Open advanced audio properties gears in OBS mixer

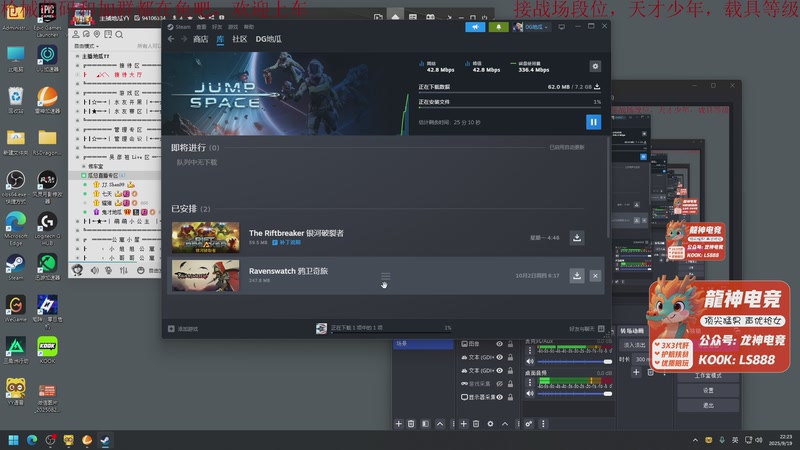tap(529, 424)
